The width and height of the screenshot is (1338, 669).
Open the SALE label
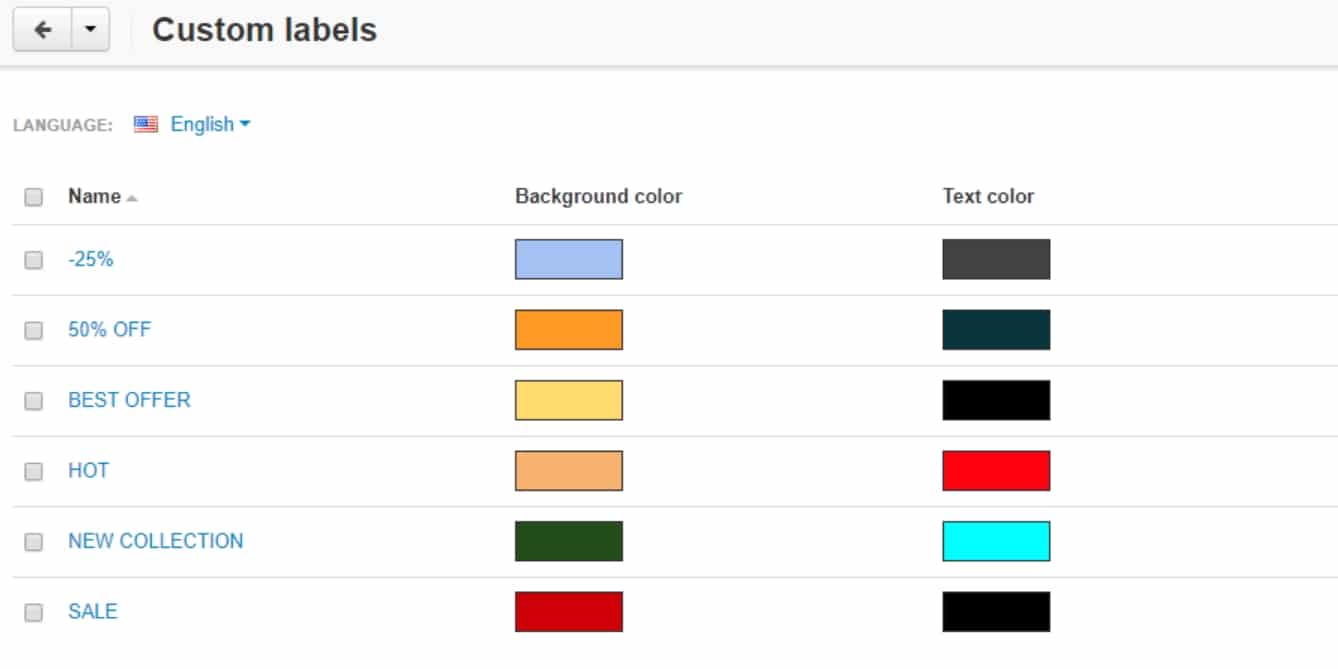click(93, 611)
